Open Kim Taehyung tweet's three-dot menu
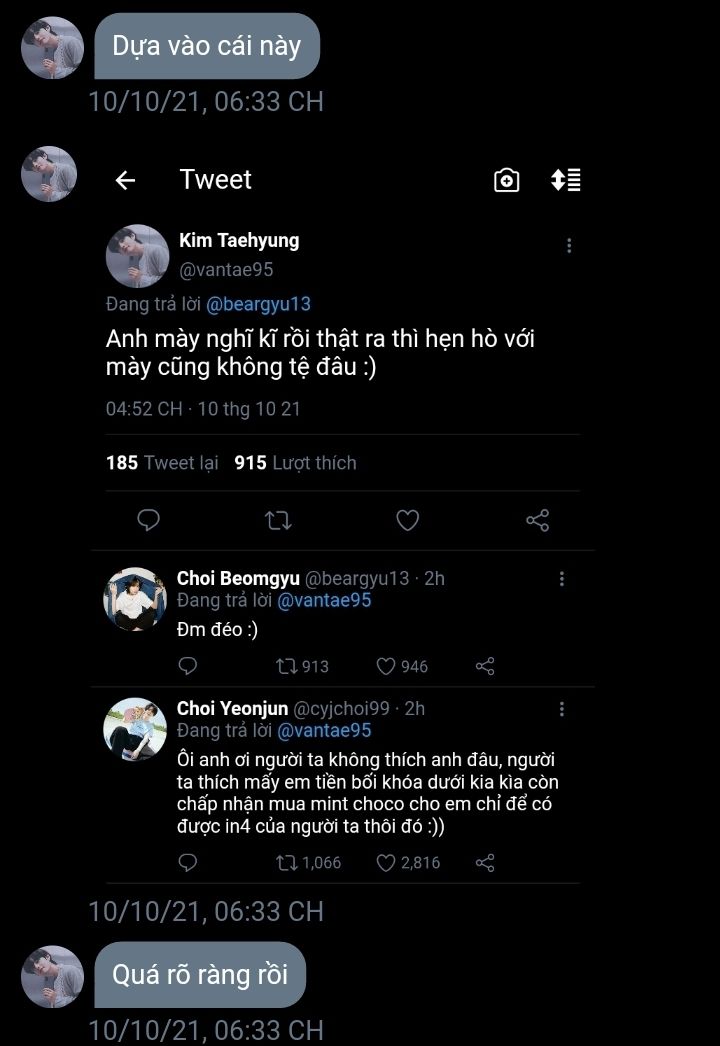This screenshot has height=1046, width=720. (569, 246)
